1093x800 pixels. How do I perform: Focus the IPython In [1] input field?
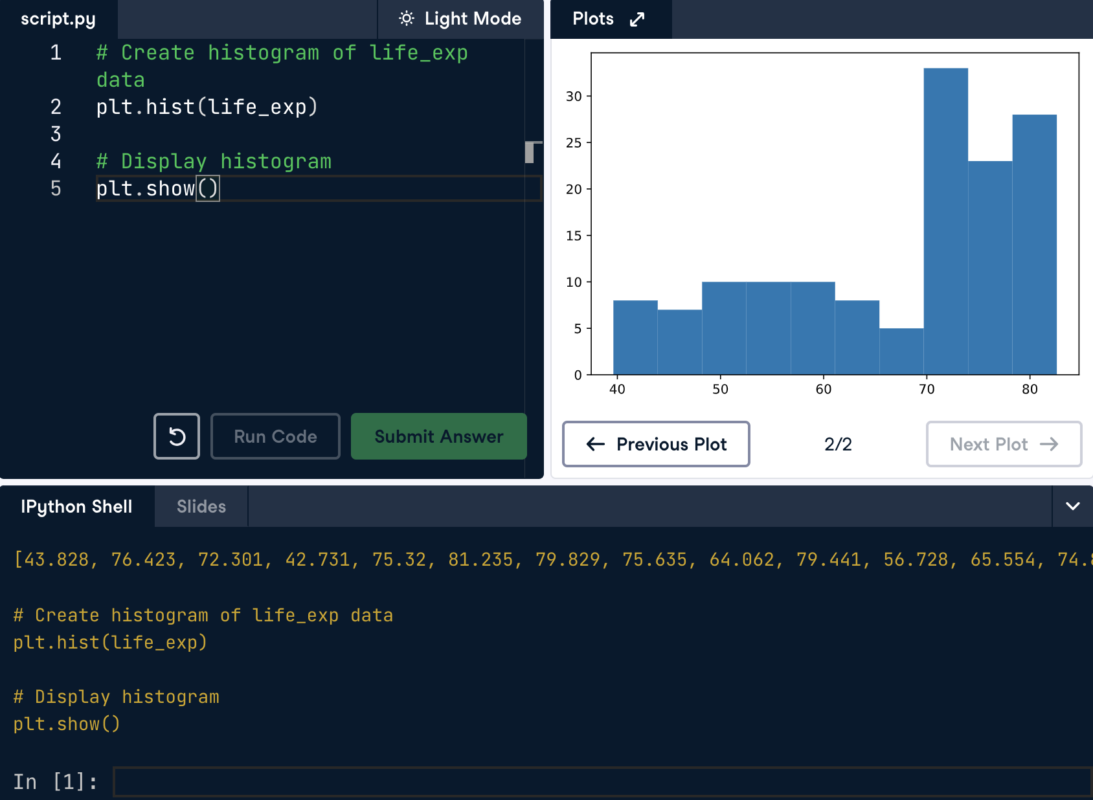point(600,782)
